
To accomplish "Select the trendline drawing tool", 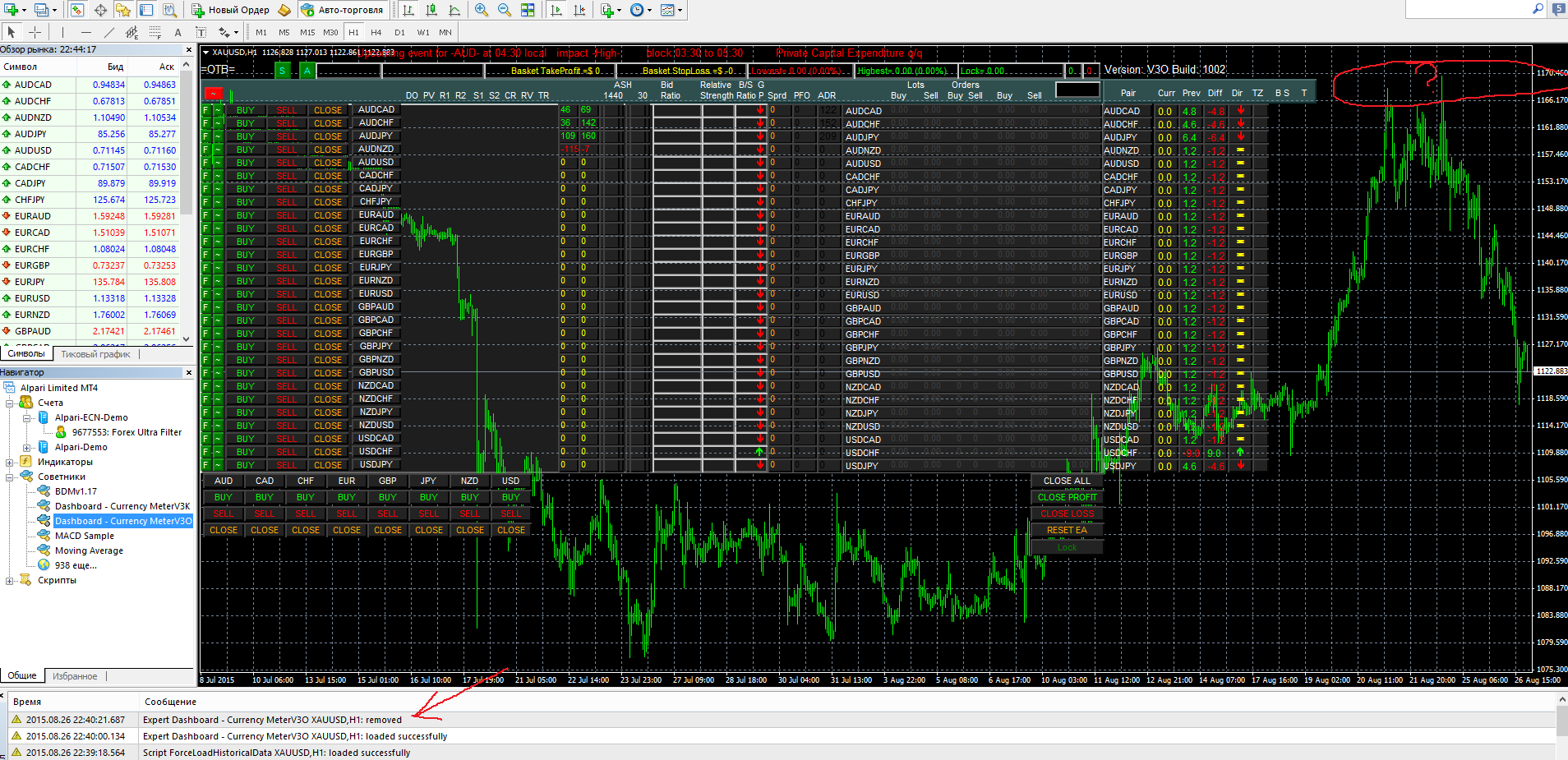I will 108,32.
